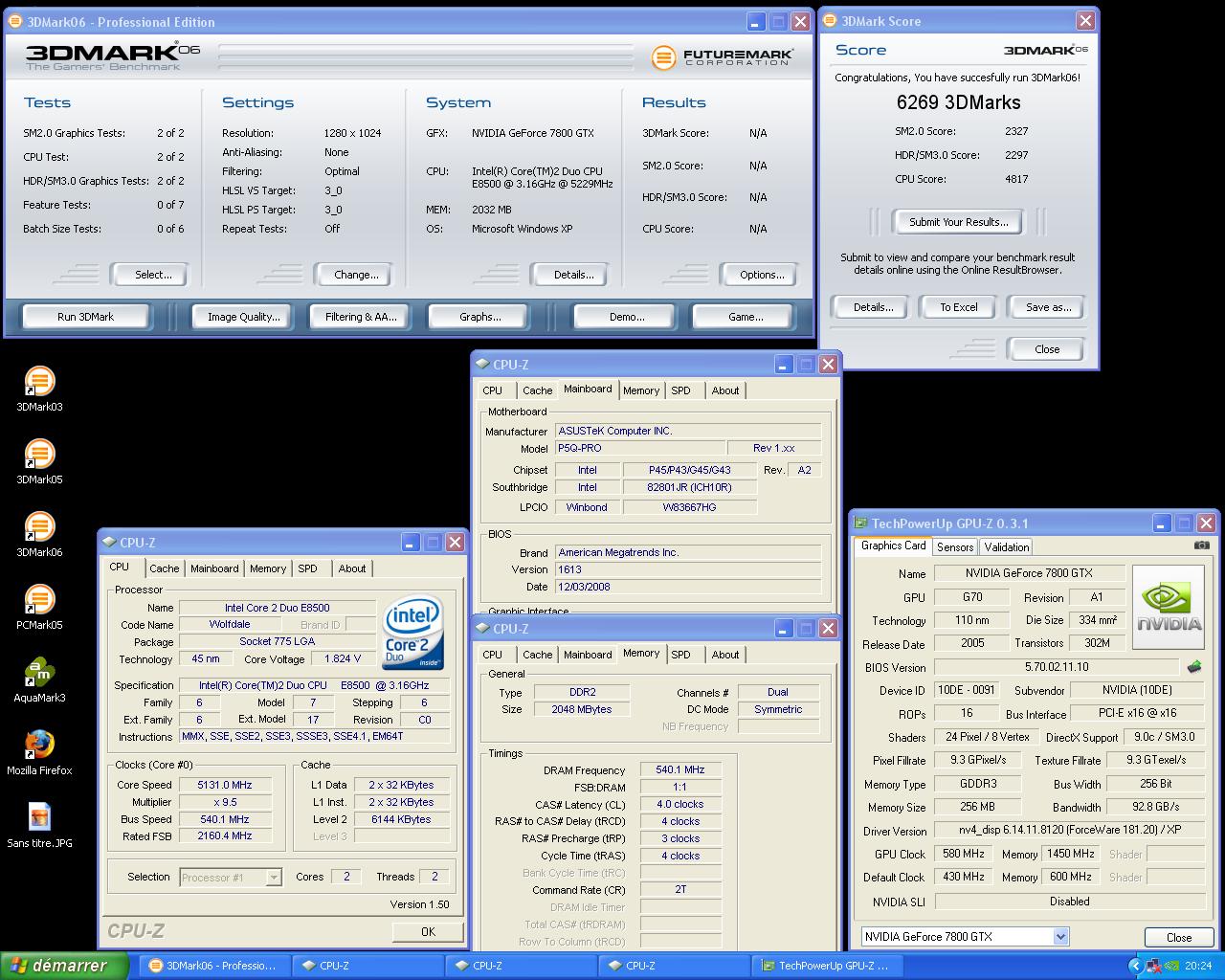1225x980 pixels.
Task: Click the DRAM Frequency field 540.1 MHz
Action: [x=680, y=769]
